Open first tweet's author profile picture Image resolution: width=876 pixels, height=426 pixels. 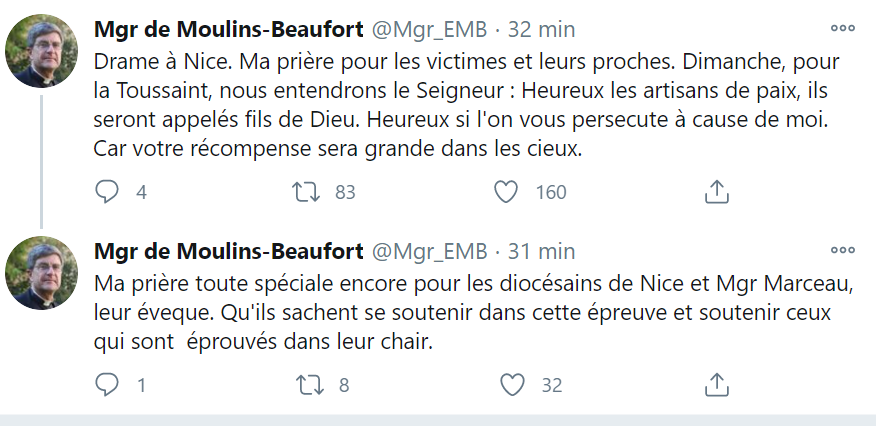[x=42, y=52]
